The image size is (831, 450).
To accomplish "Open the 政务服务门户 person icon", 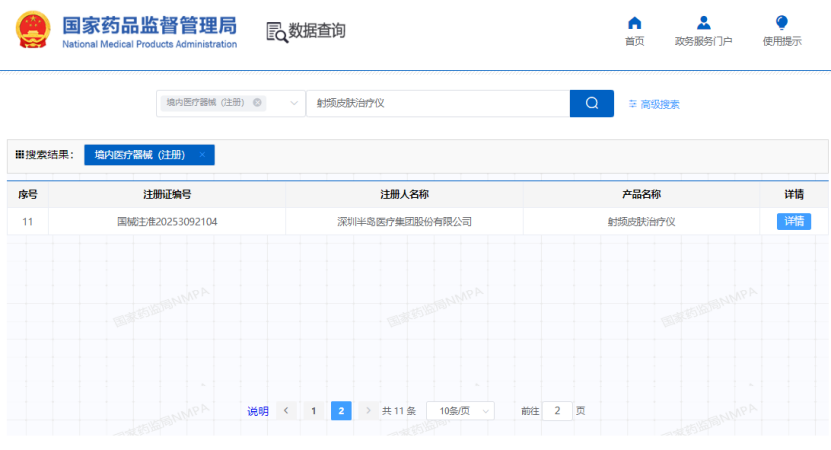I will [x=703, y=23].
